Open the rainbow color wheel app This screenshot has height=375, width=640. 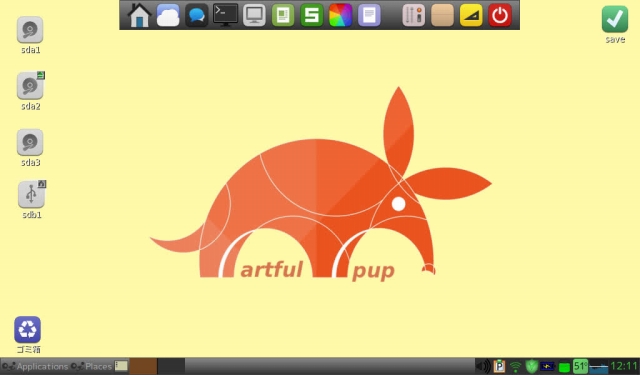click(340, 16)
